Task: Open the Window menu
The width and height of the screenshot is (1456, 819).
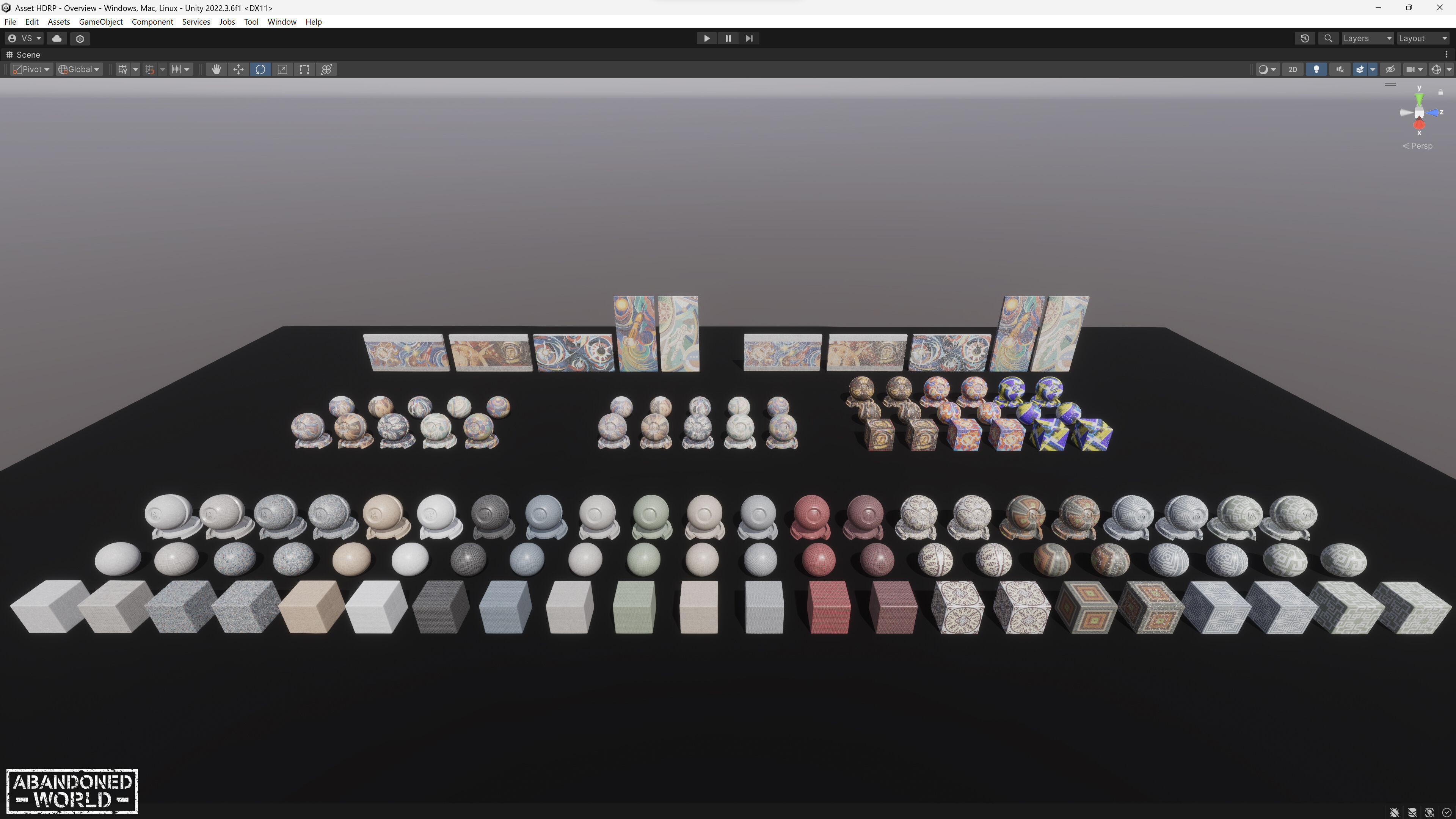Action: coord(281,22)
